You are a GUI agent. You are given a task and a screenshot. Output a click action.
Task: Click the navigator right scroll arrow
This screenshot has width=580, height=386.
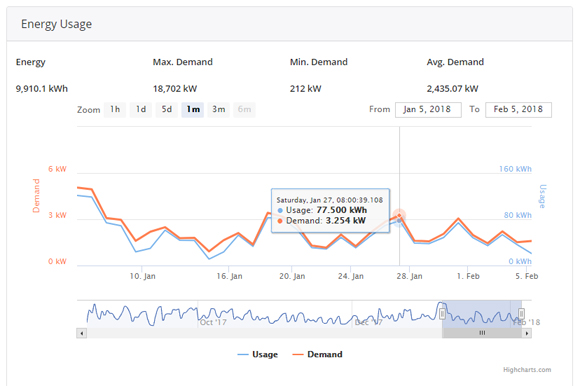coord(527,333)
